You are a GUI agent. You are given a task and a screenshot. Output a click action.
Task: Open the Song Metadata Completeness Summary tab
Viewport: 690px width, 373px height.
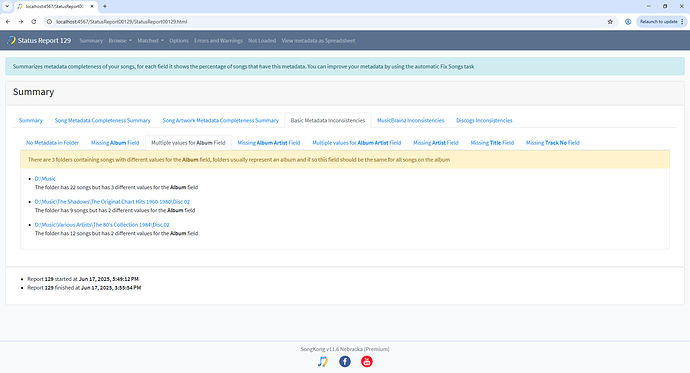103,120
